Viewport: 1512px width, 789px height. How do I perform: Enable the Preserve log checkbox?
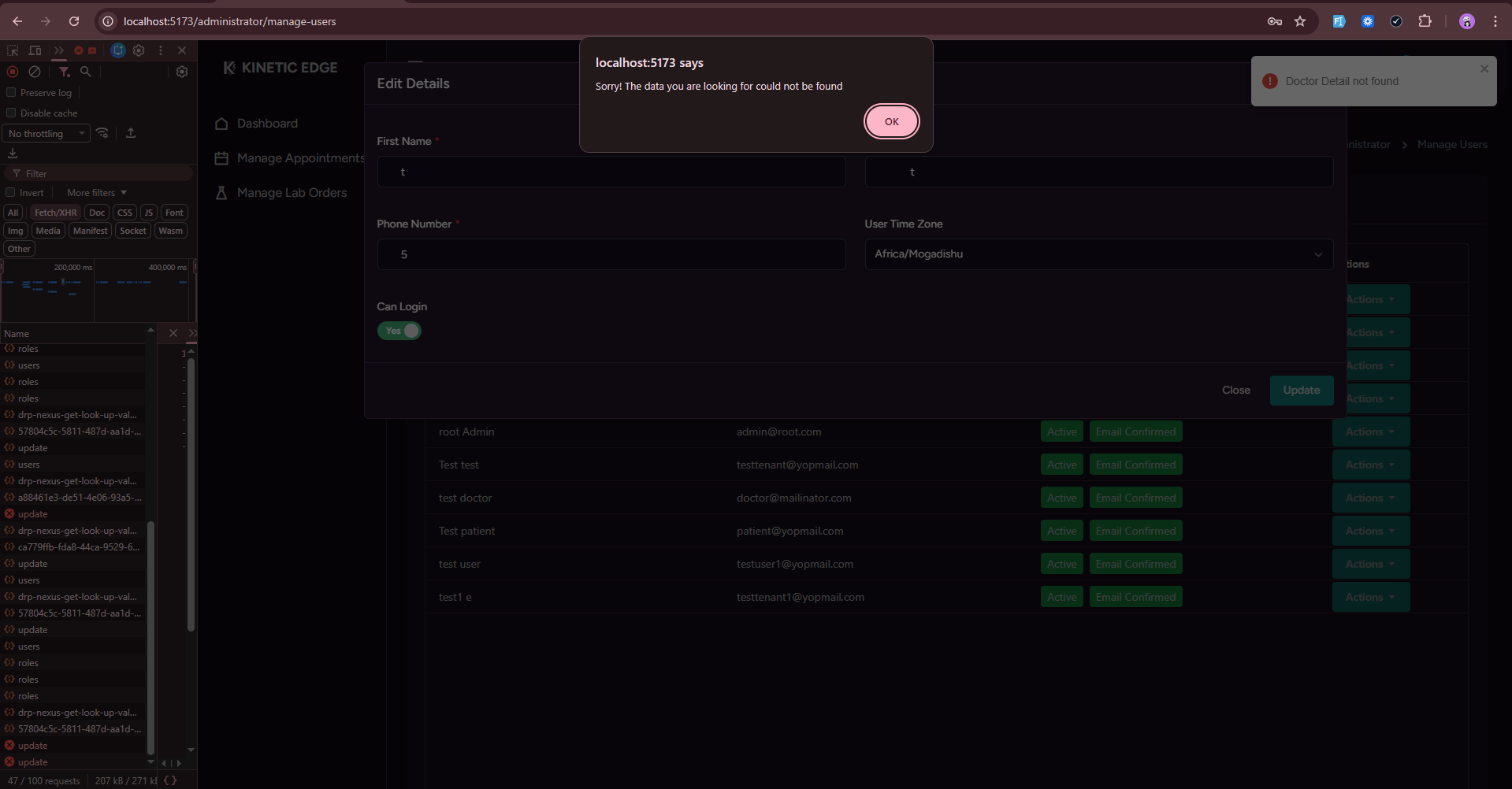(11, 92)
